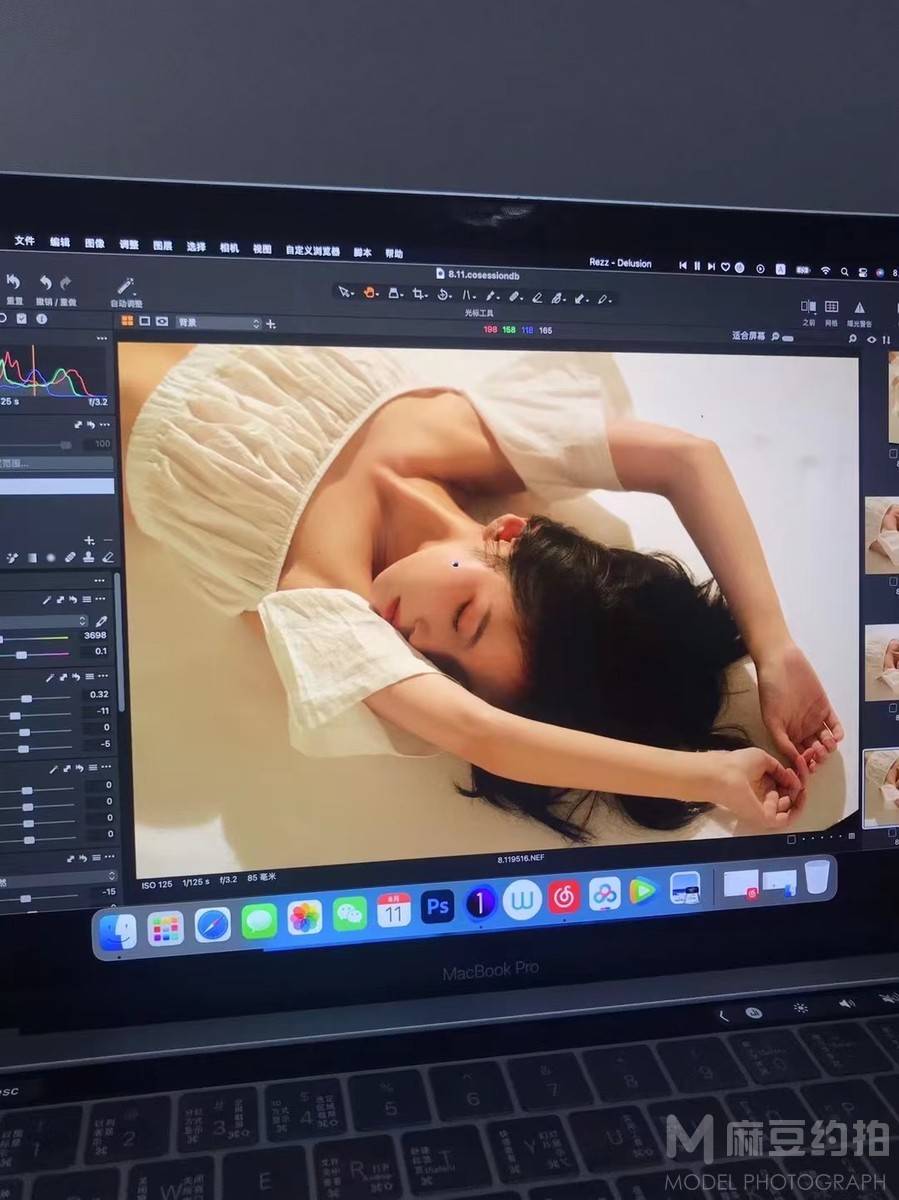The width and height of the screenshot is (899, 1200).
Task: Toggle the exposure warning triangle icon
Action: 858,307
